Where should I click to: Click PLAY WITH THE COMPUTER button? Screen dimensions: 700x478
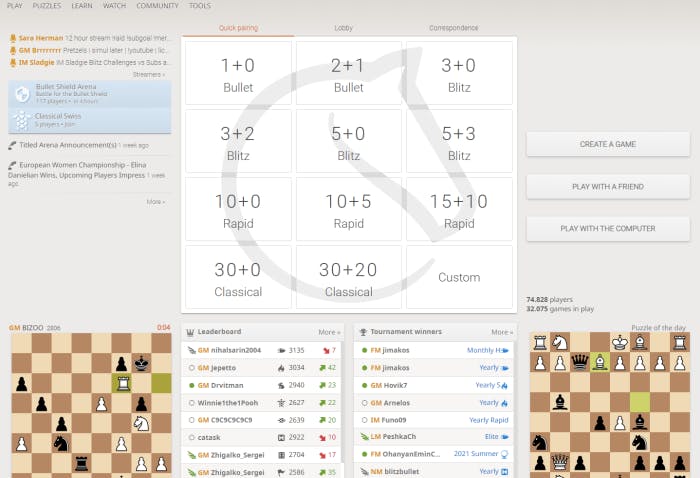point(607,229)
